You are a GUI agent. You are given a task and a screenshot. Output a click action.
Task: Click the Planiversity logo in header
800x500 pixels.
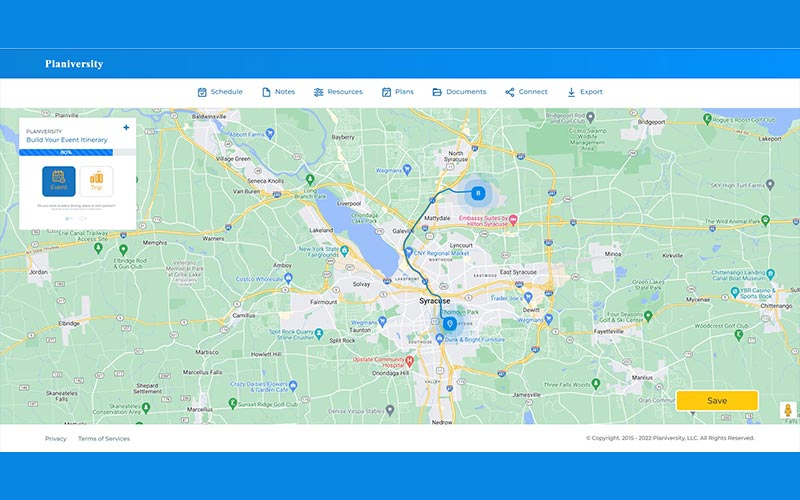tap(74, 64)
